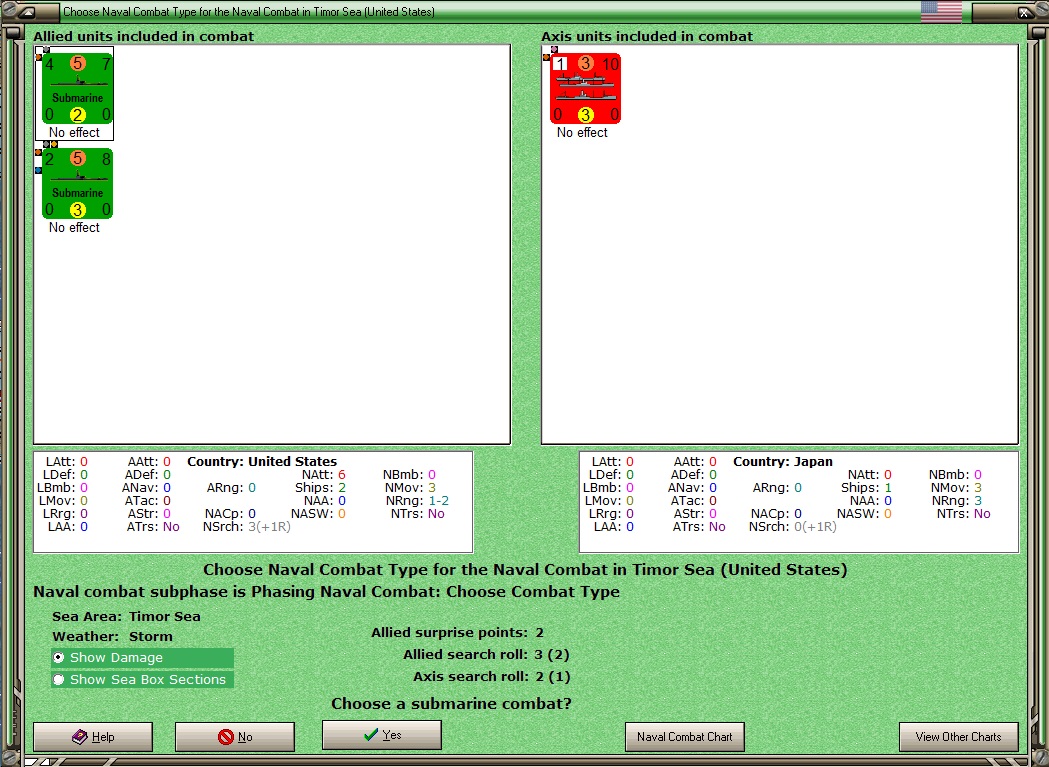The image size is (1049, 767).
Task: Open the Naval Combat Chart
Action: pos(684,737)
